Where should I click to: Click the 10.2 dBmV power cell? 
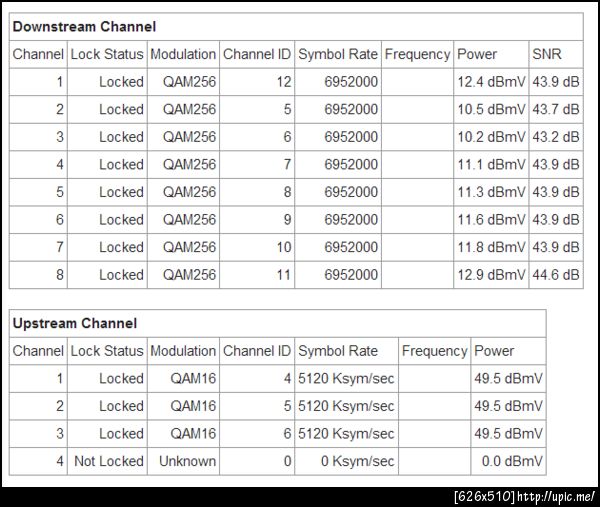pos(491,137)
